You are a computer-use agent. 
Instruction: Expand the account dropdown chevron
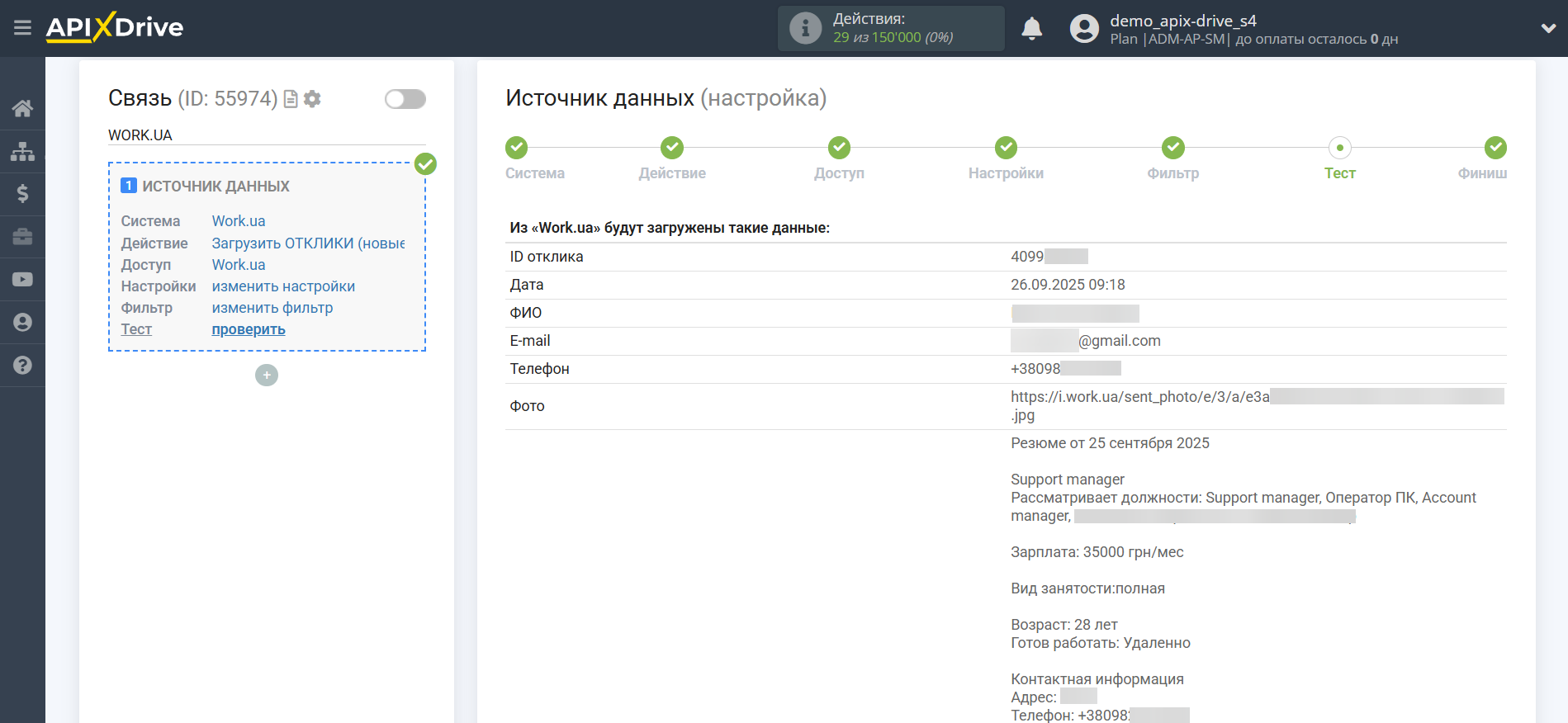pyautogui.click(x=1548, y=28)
